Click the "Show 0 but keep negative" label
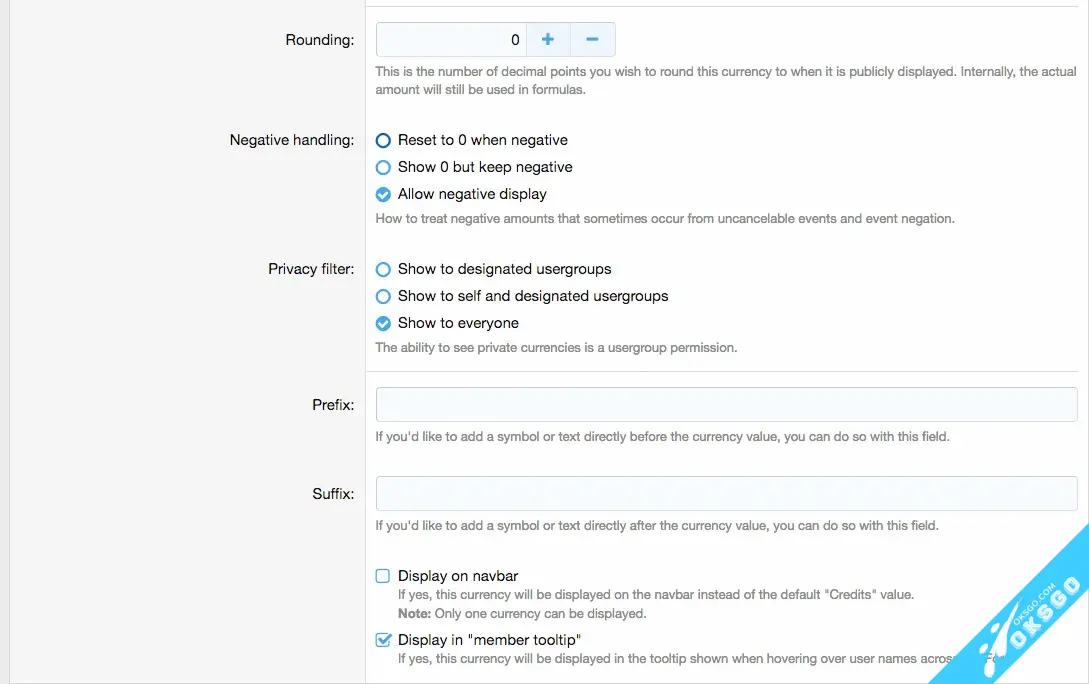Screen dimensions: 1089x684 click(485, 168)
